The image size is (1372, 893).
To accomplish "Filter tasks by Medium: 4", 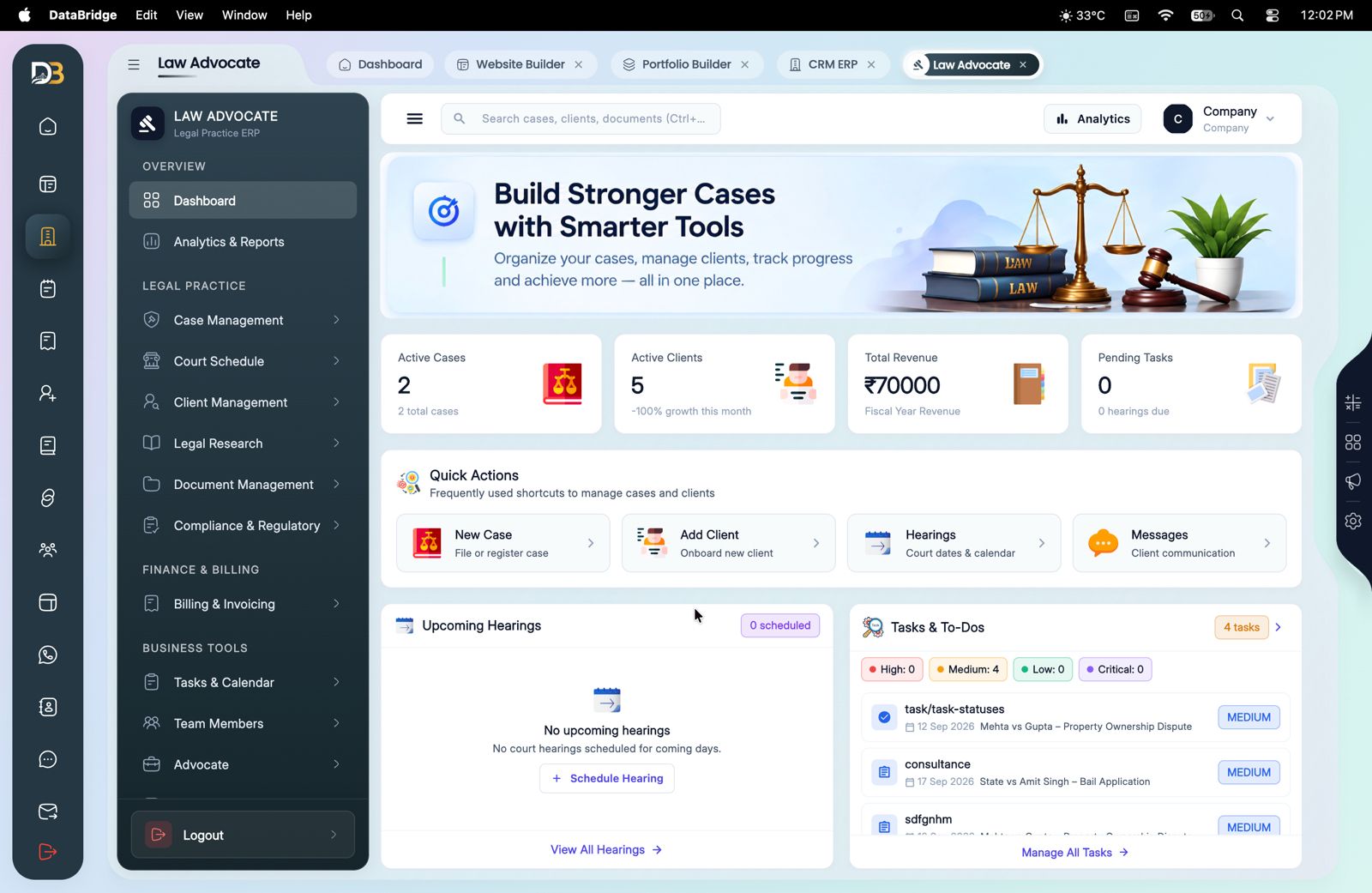I will [968, 669].
